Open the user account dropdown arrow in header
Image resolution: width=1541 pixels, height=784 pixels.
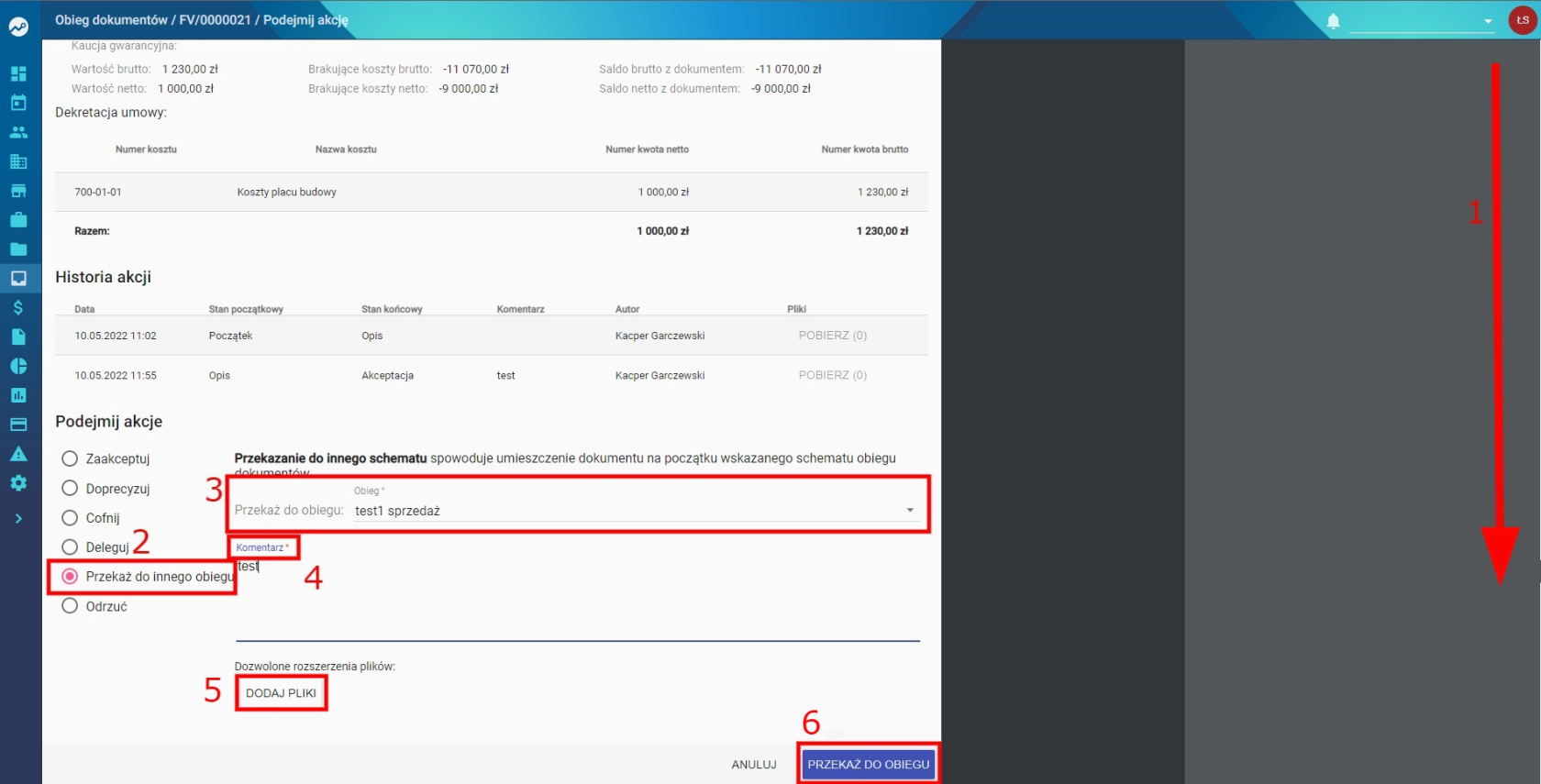click(x=1488, y=21)
